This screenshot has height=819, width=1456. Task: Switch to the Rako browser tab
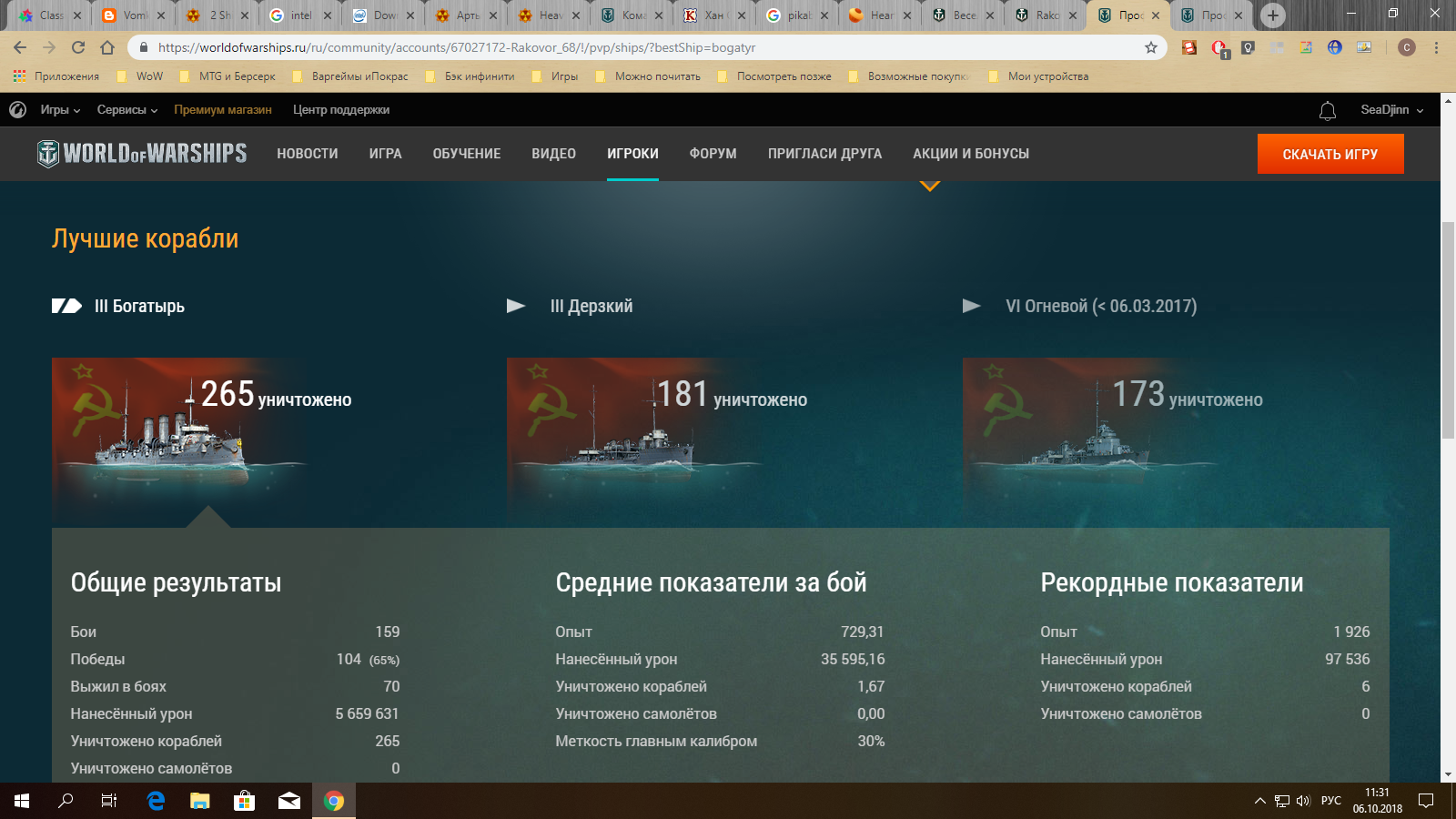(x=1046, y=15)
